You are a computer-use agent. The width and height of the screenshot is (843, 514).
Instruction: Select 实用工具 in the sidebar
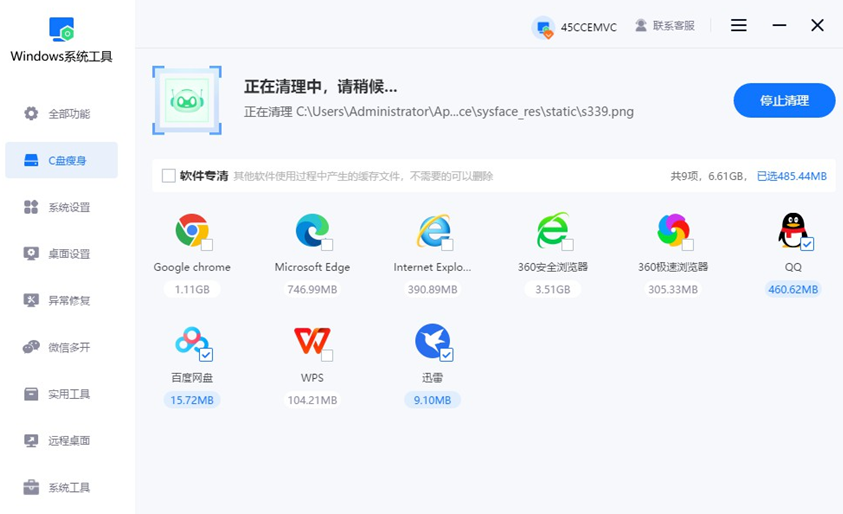[x=61, y=394]
